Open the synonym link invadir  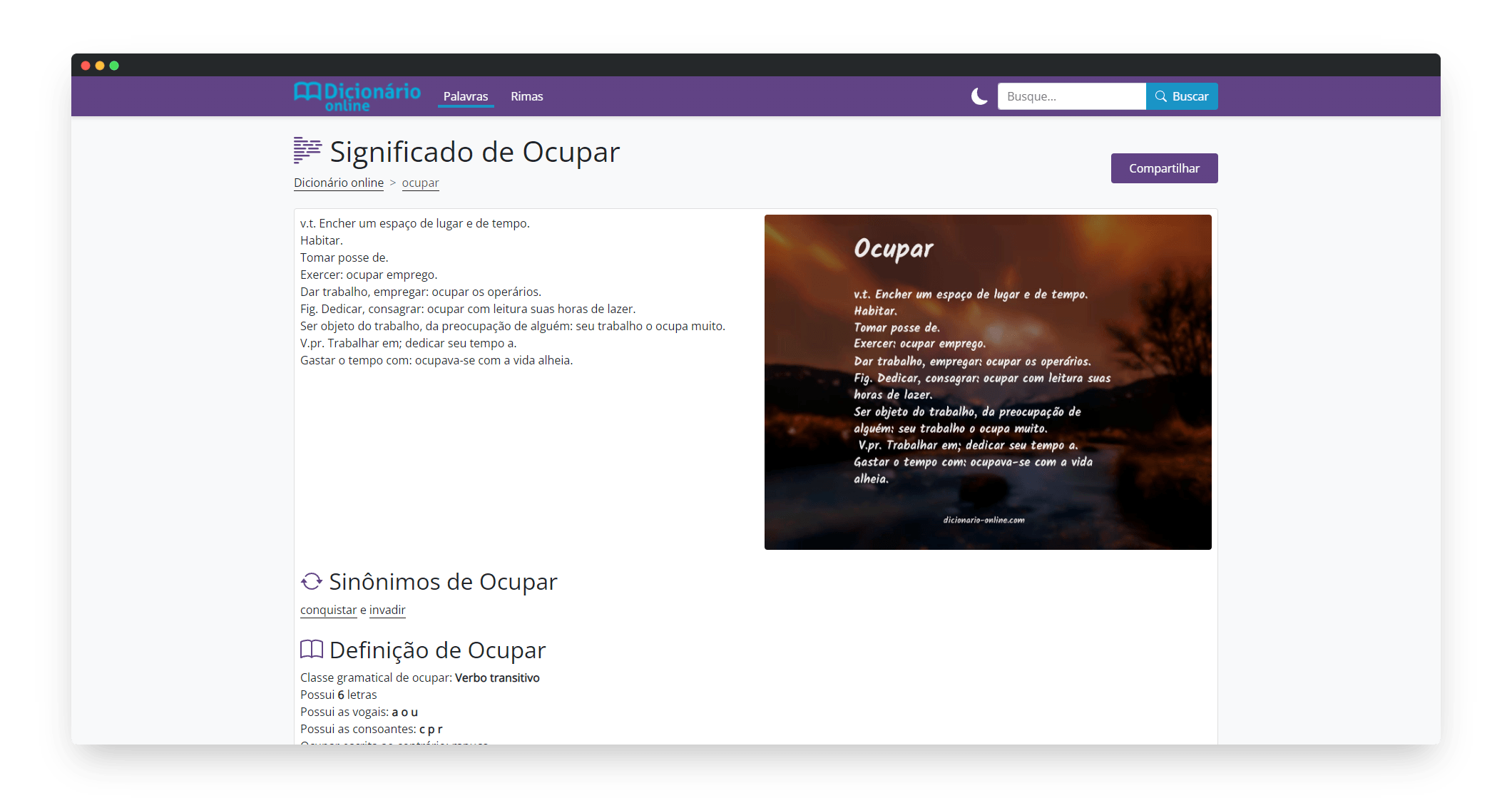coord(387,610)
